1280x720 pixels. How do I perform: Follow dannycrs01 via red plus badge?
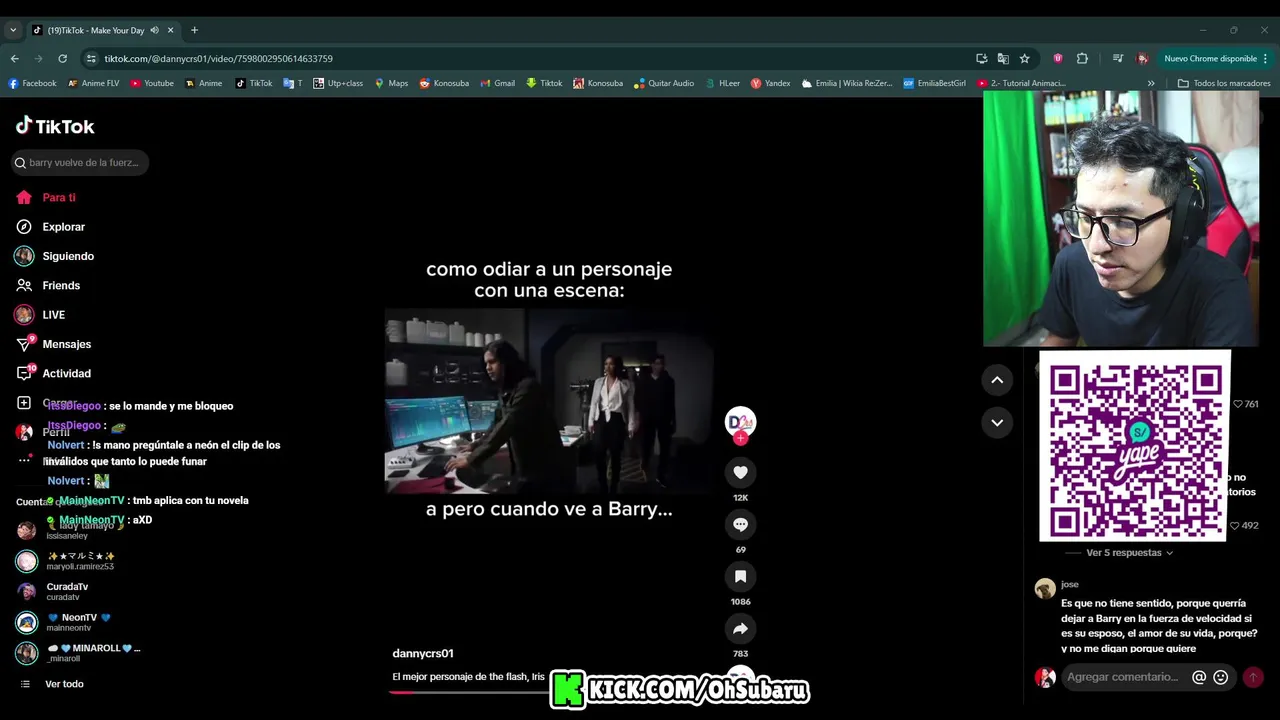(740, 438)
